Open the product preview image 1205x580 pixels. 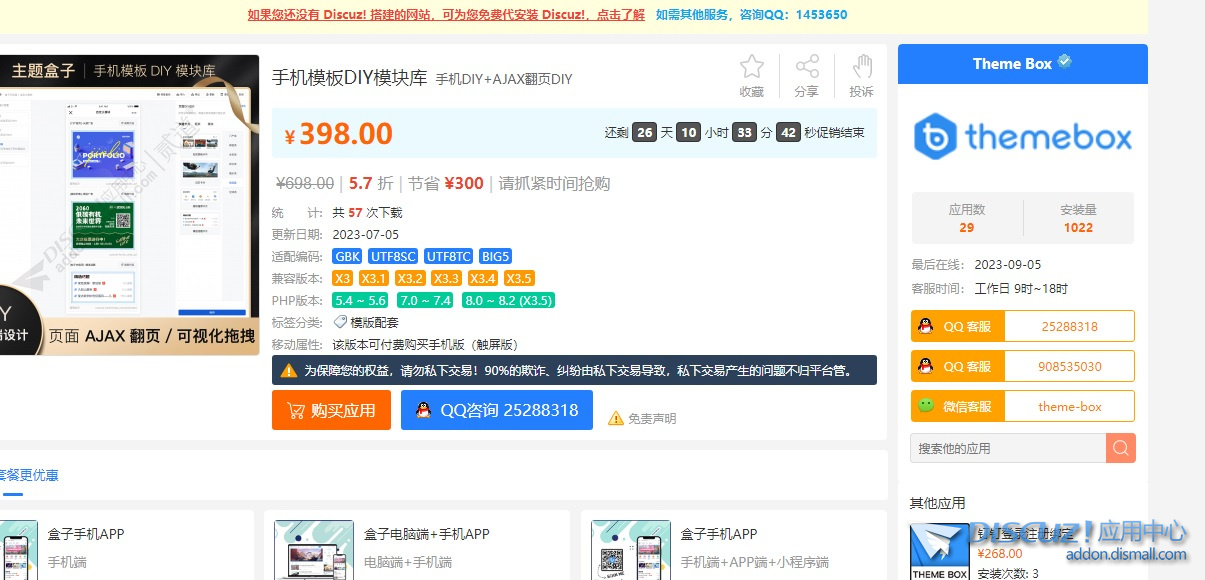(x=129, y=205)
